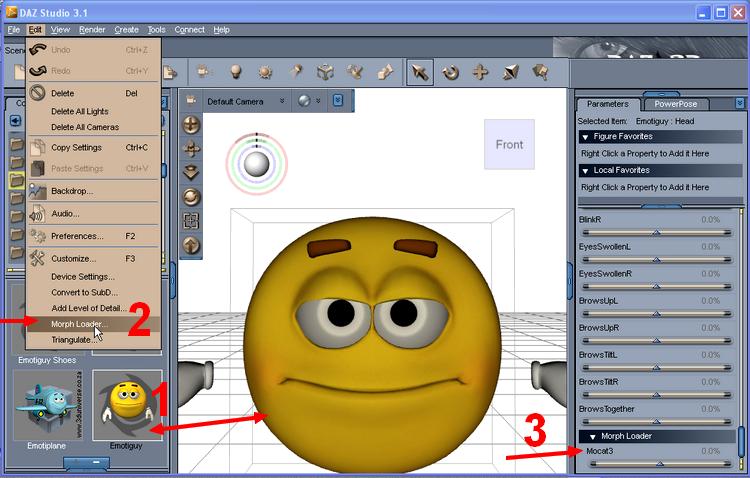
Task: Click the EyesSwollenL slider
Action: pyautogui.click(x=656, y=259)
